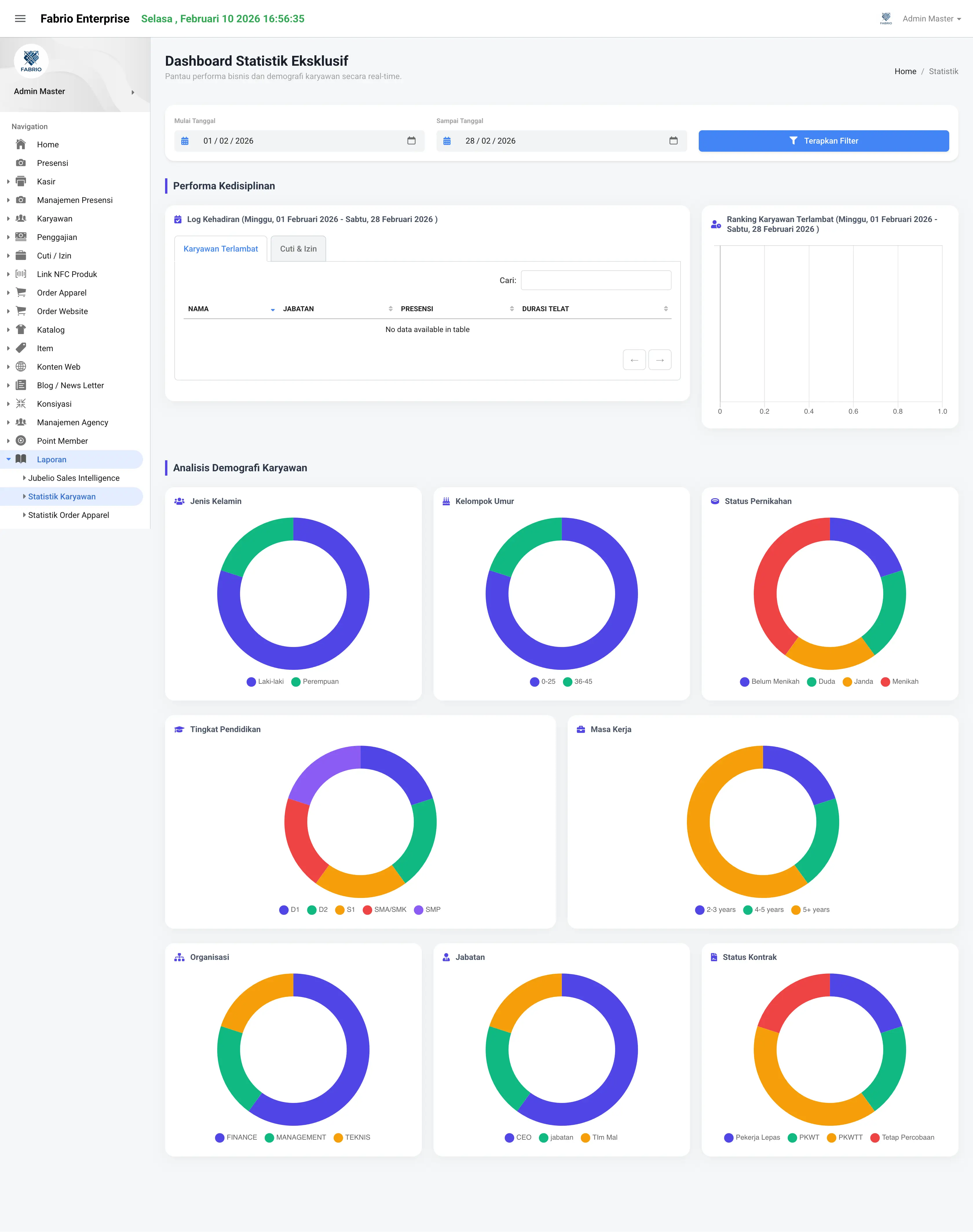973x1232 pixels.
Task: Sort table by DURASI TELAT column
Action: (594, 309)
